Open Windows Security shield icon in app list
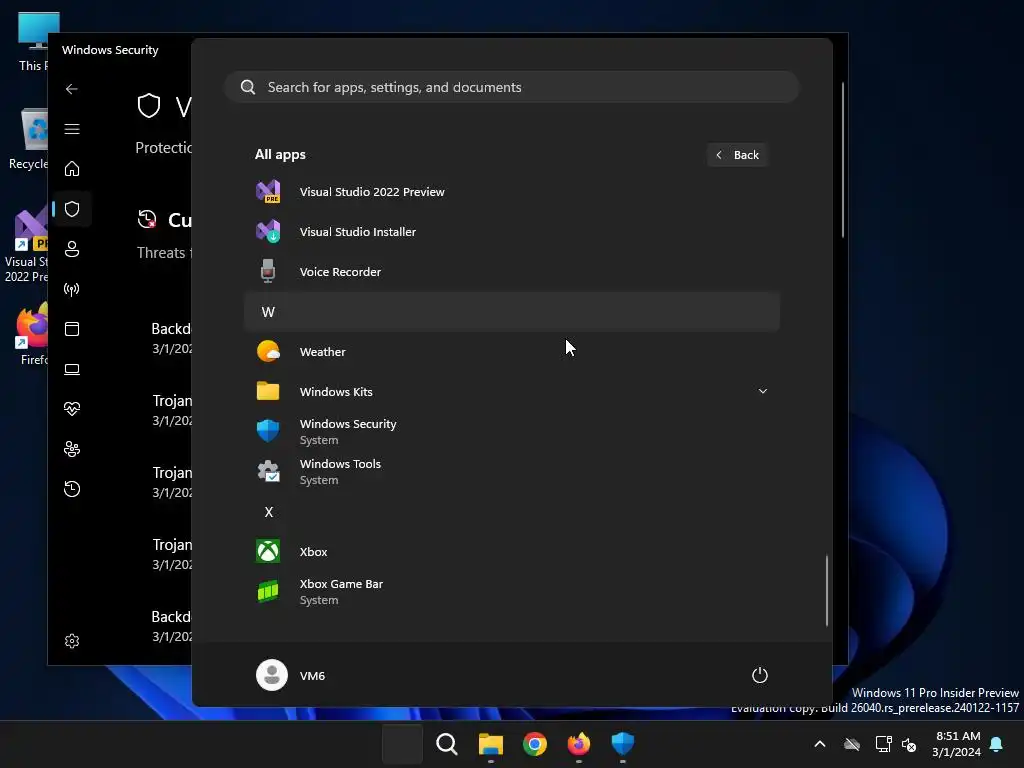 (x=268, y=431)
